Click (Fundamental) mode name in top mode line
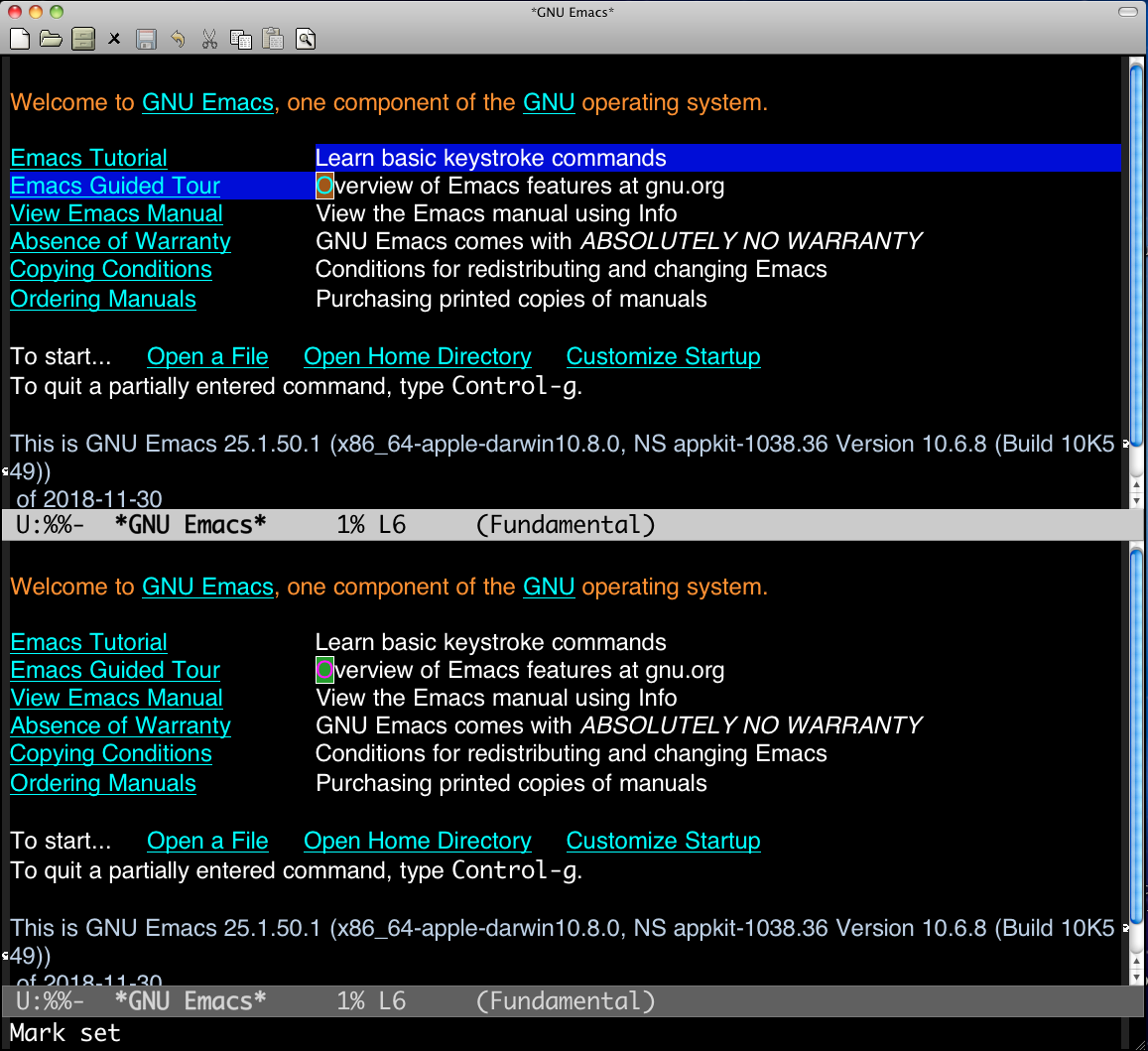The height and width of the screenshot is (1051, 1148). (566, 525)
